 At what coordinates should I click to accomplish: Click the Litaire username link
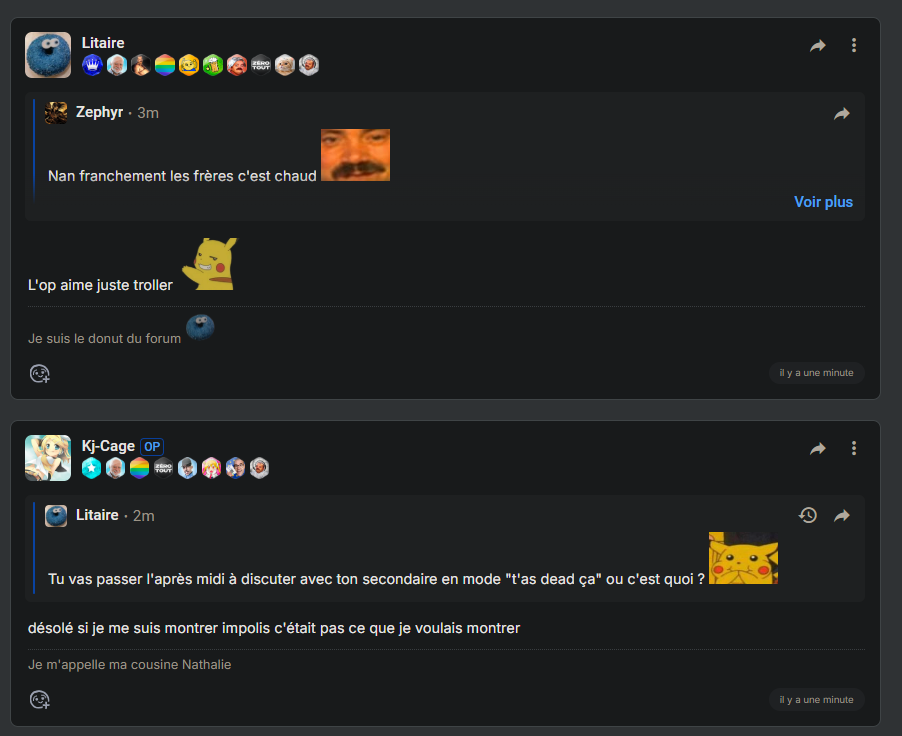click(103, 43)
